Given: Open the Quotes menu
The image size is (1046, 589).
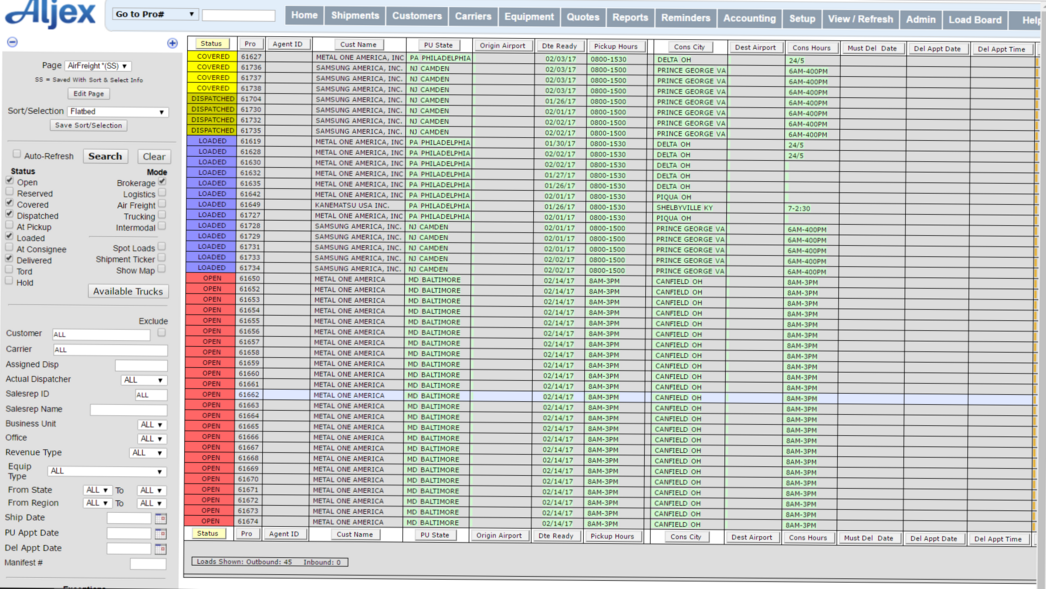Looking at the screenshot, I should click(x=583, y=17).
